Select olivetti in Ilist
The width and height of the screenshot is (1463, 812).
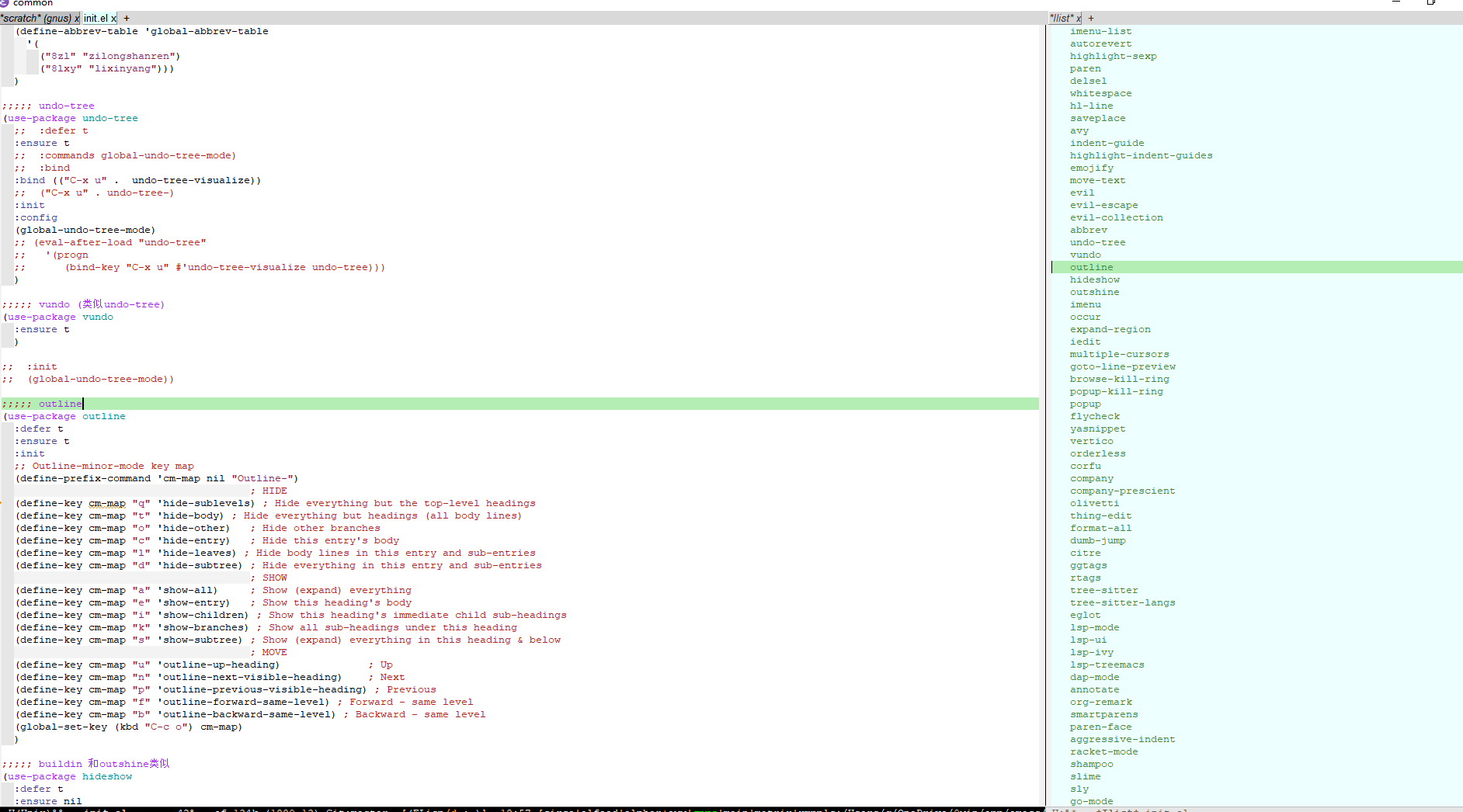[1094, 503]
